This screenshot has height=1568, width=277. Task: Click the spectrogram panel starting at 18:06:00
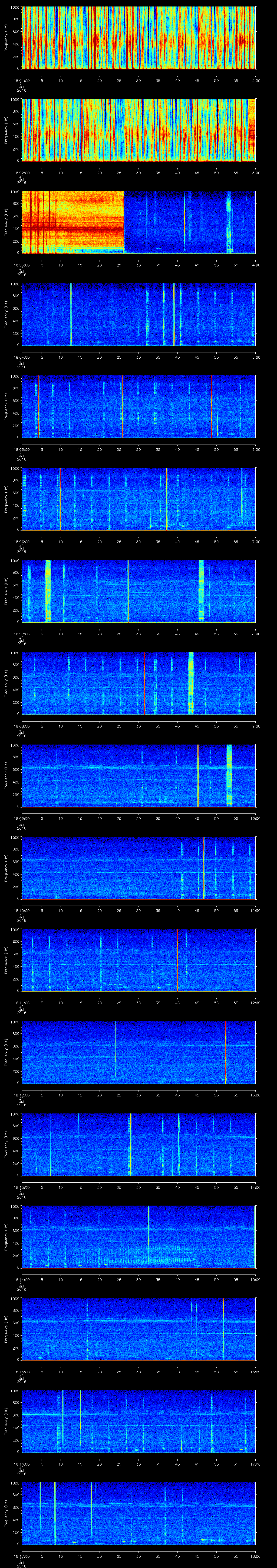pos(139,499)
